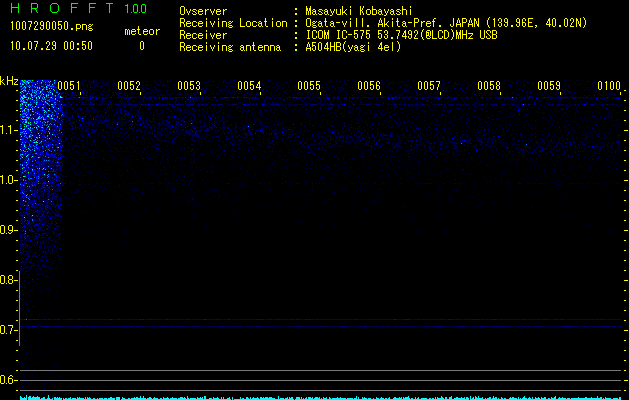629x400 pixels.
Task: Click the cyan signal level strip at bottom
Action: 321,398
